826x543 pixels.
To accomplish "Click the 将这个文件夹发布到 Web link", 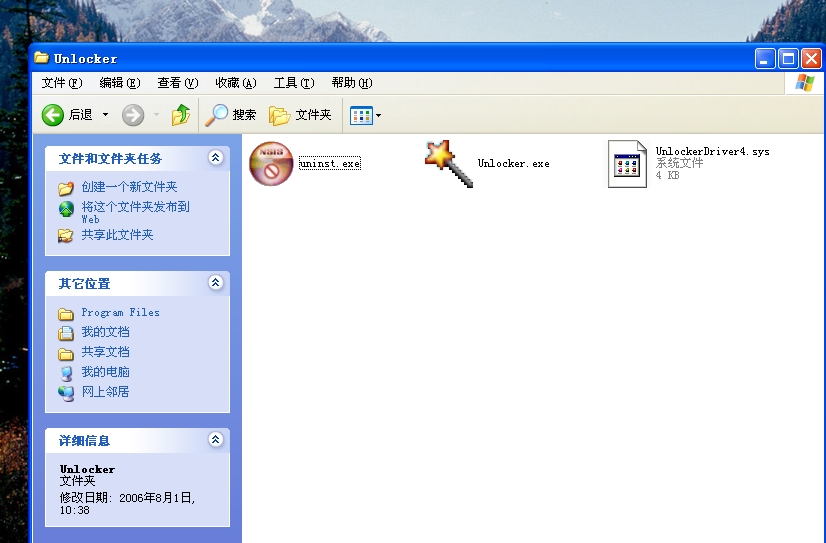I will tap(135, 212).
